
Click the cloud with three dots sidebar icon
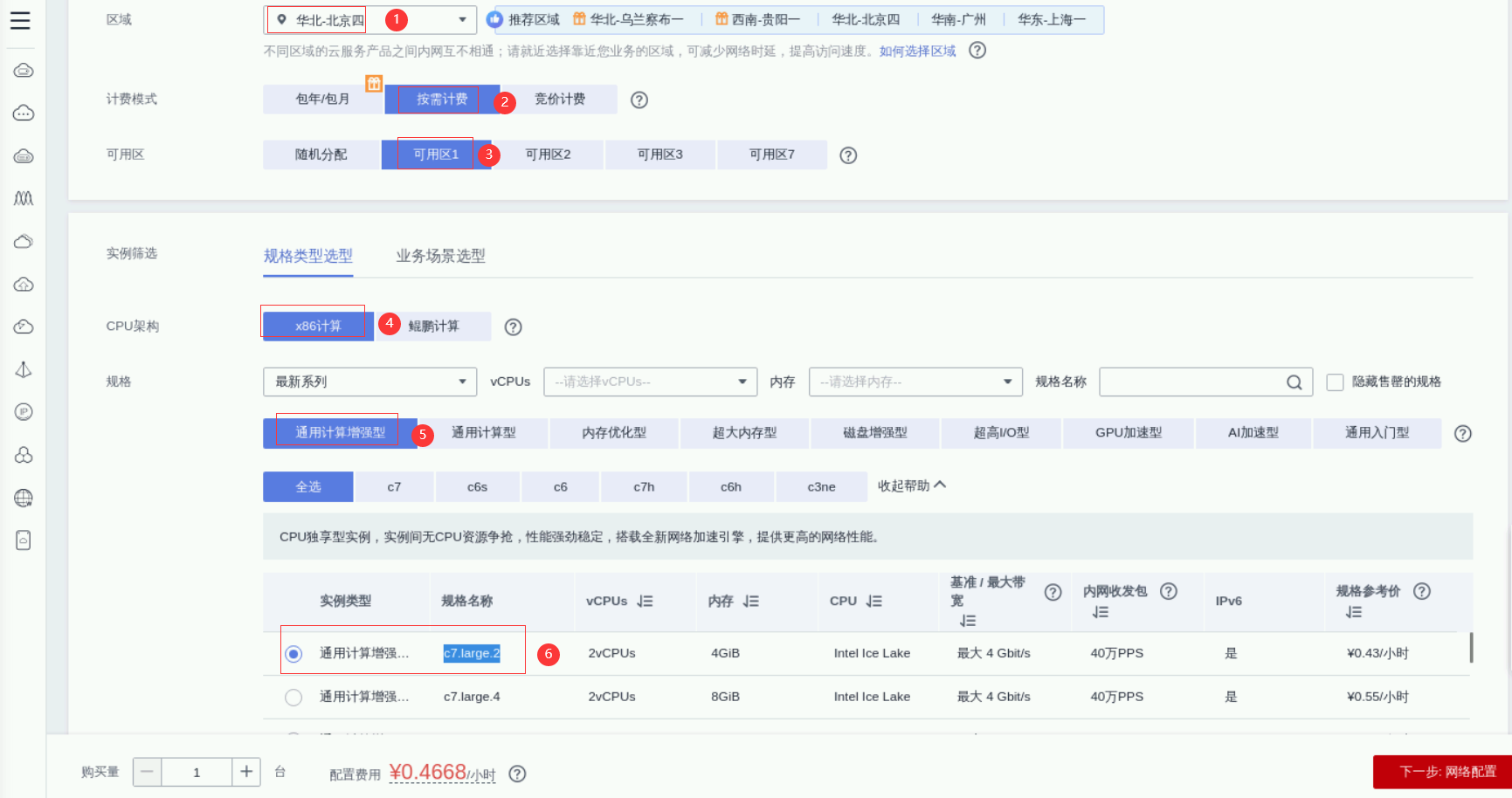[24, 113]
